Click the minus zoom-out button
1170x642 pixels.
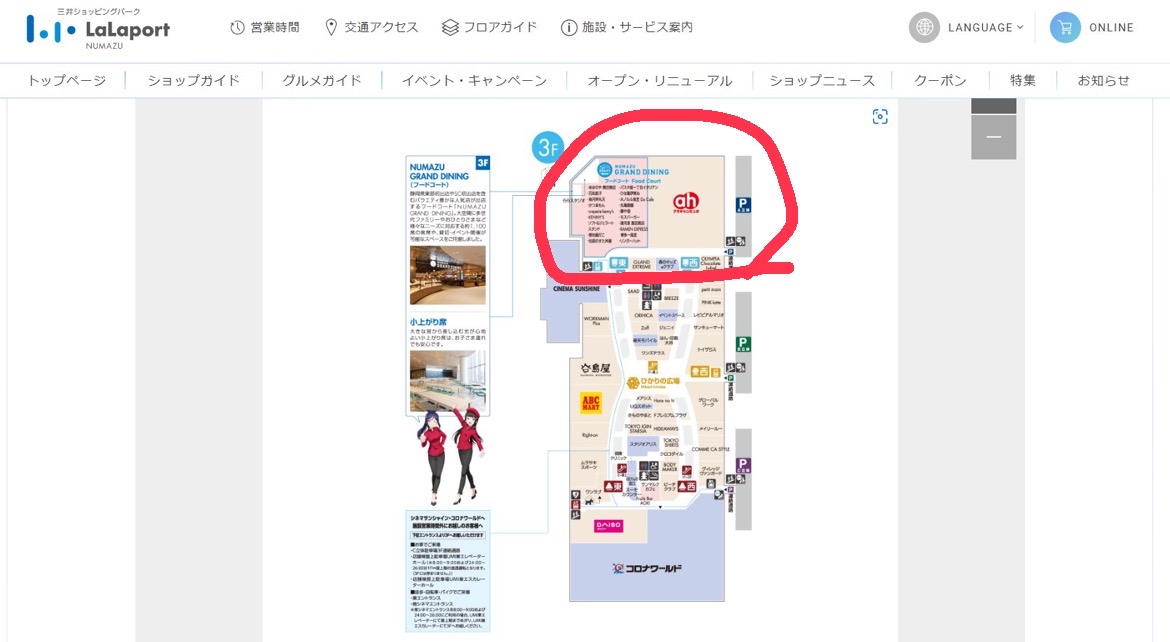click(x=993, y=137)
